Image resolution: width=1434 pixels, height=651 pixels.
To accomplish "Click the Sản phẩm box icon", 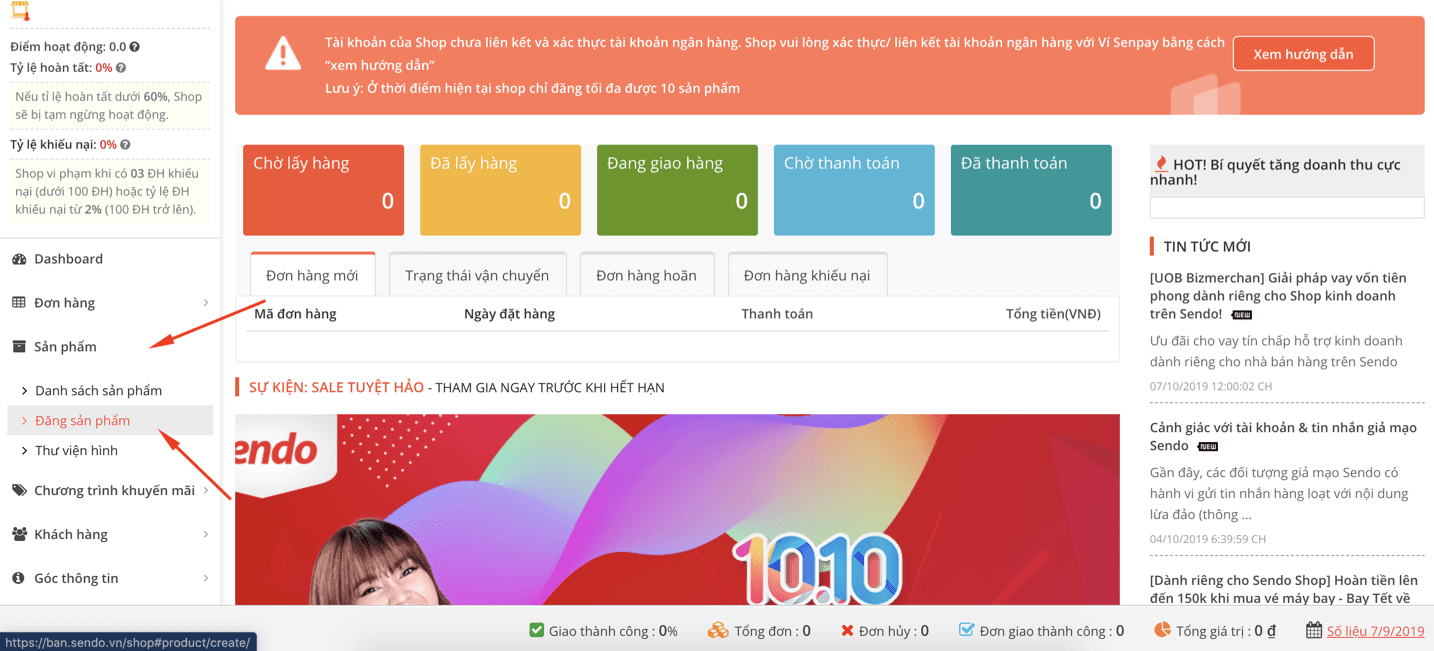I will [19, 346].
